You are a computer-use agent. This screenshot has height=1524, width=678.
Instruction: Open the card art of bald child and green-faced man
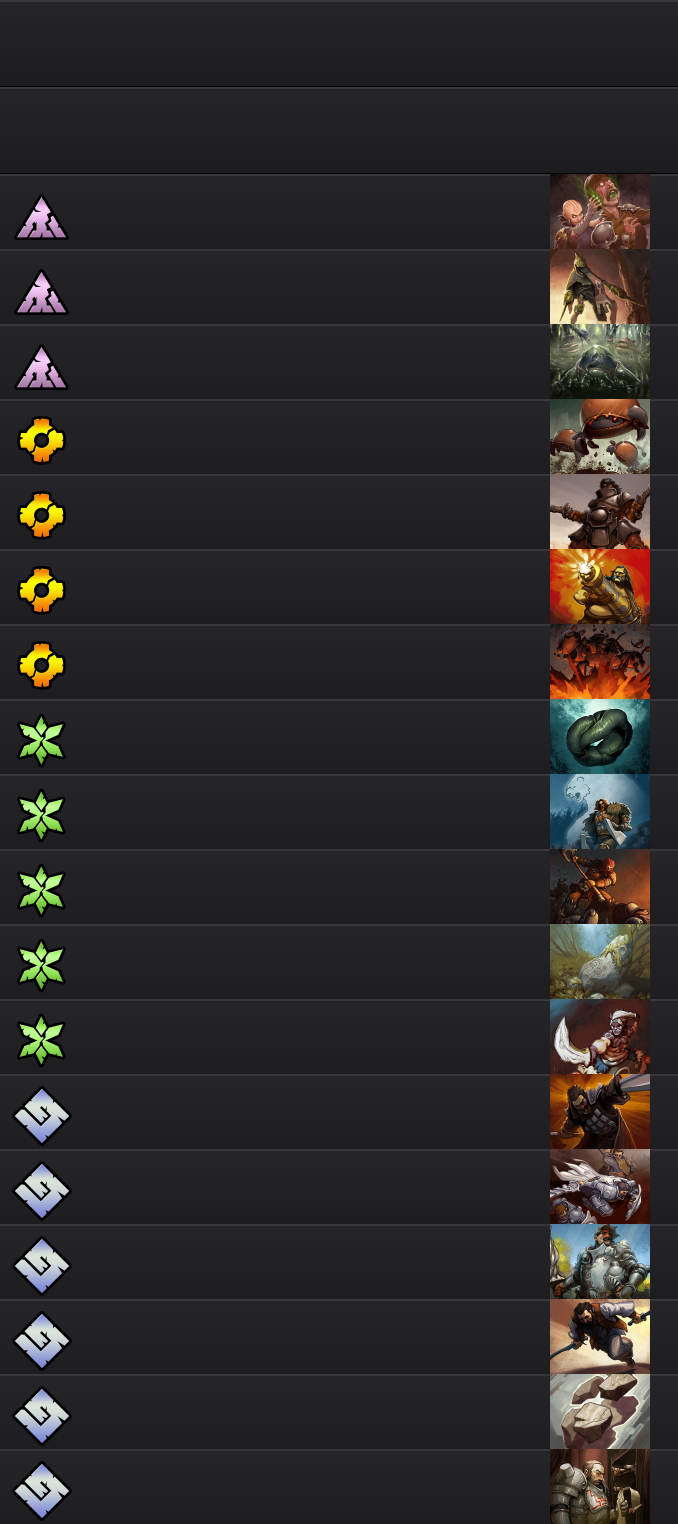(x=600, y=212)
